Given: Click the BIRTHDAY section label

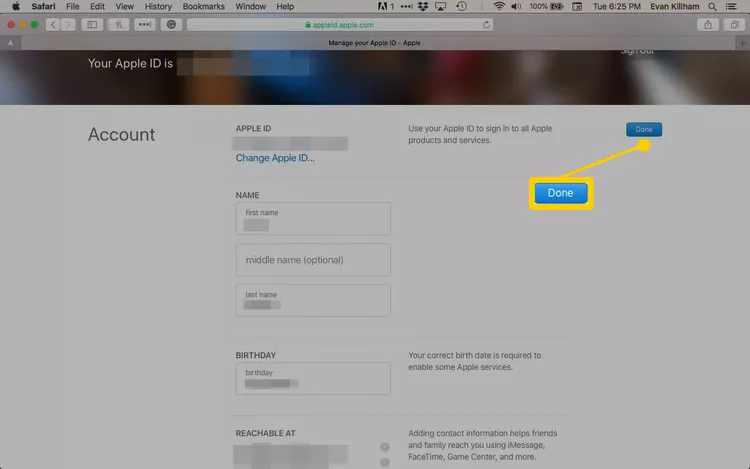Looking at the screenshot, I should 255,355.
